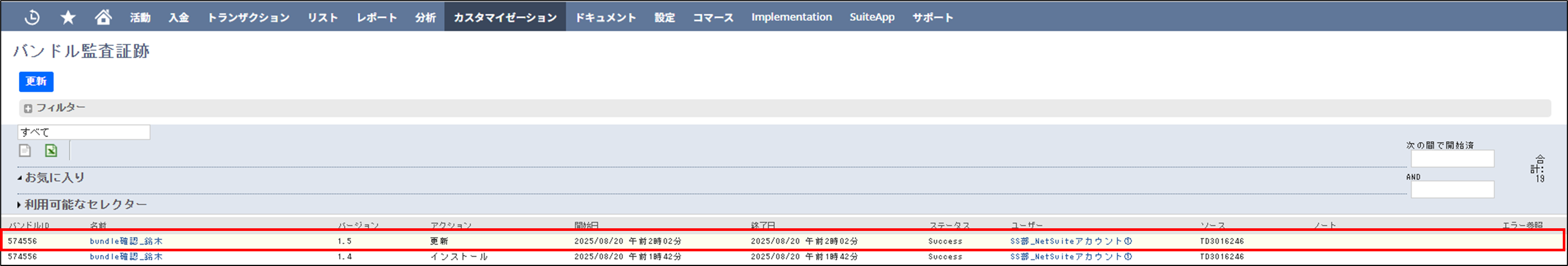1568x266 pixels.
Task: Select the 更新 action cell
Action: point(439,241)
